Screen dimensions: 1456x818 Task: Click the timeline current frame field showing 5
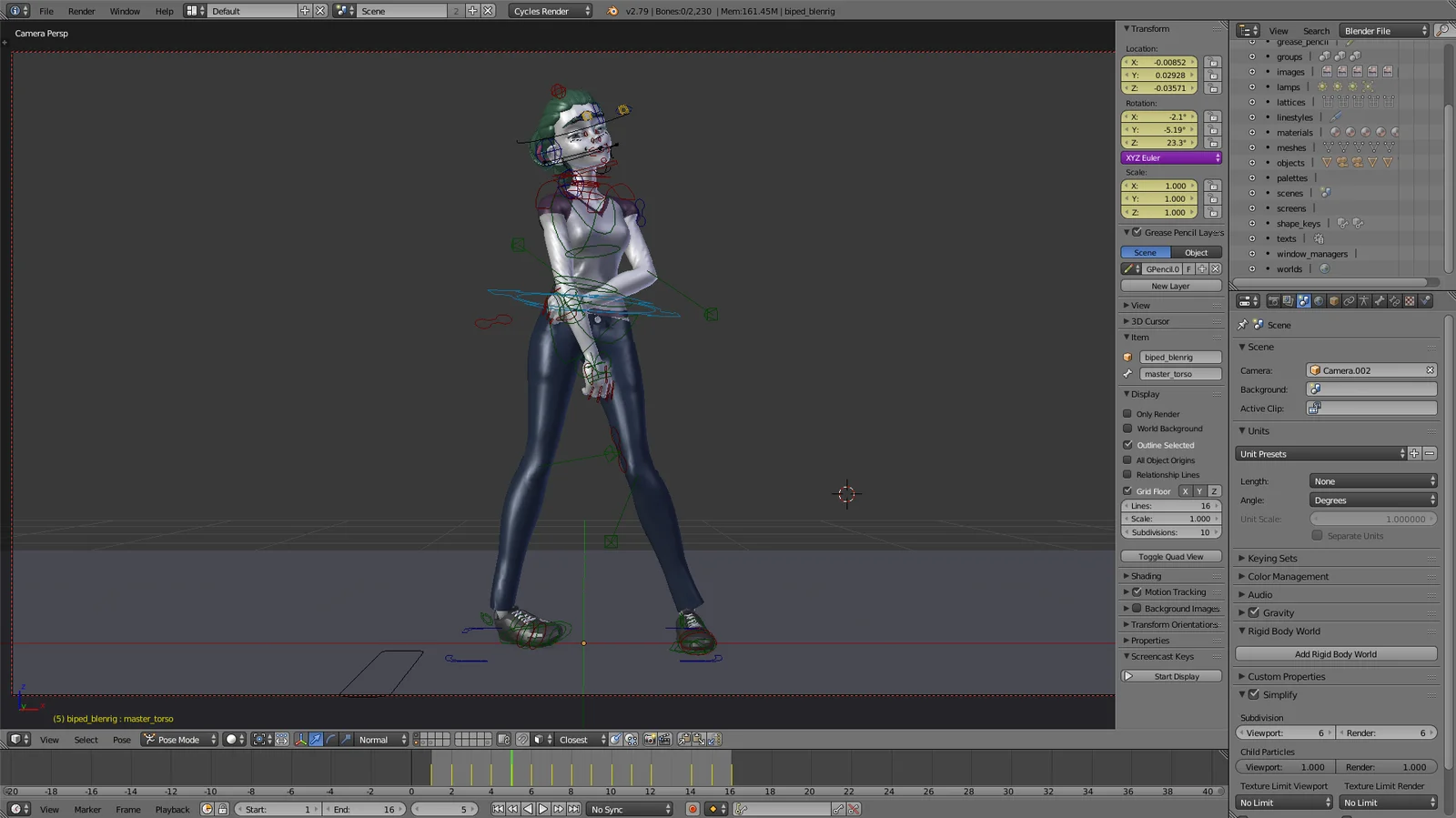tap(444, 809)
